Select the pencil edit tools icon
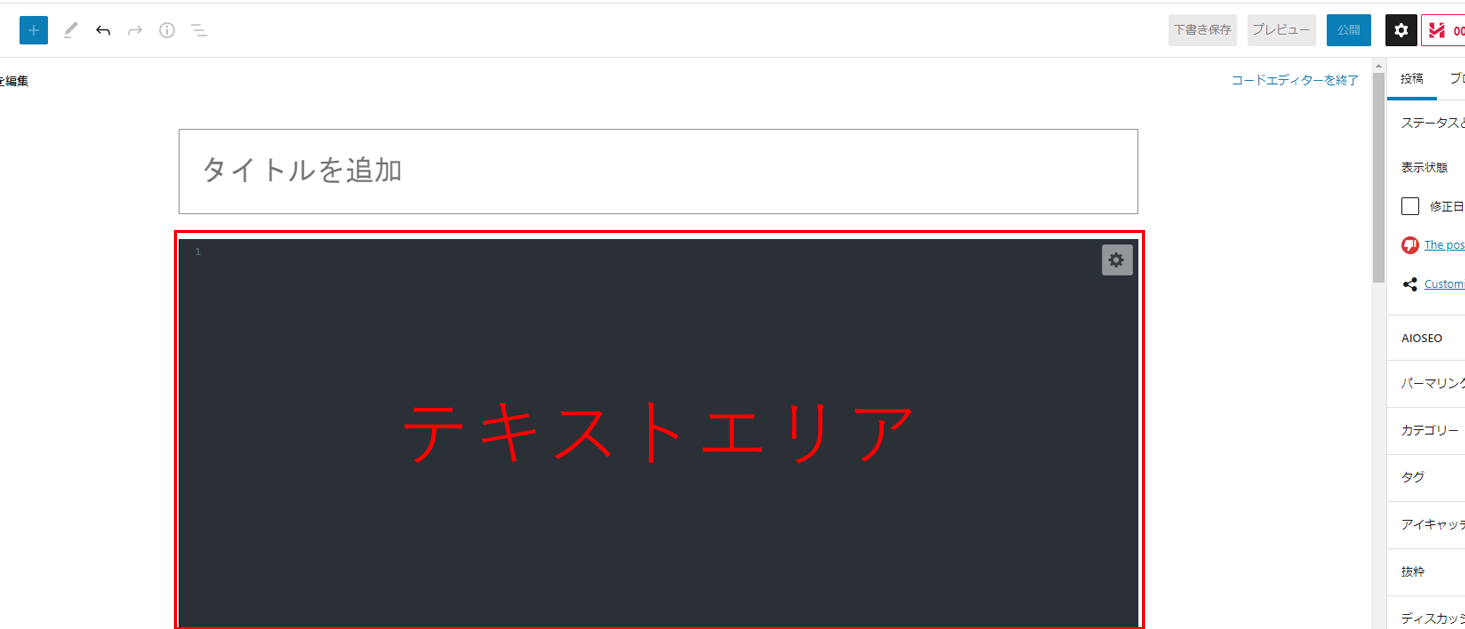 [70, 30]
